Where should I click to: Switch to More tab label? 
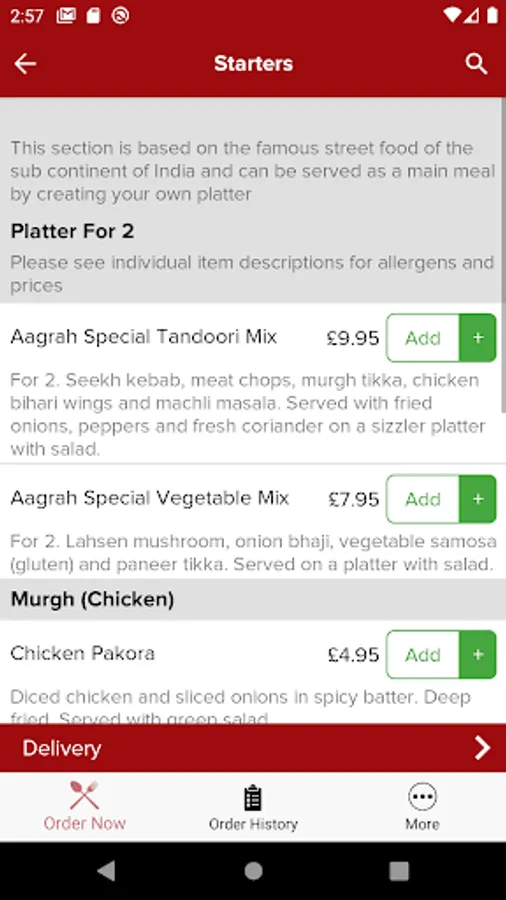tap(422, 824)
